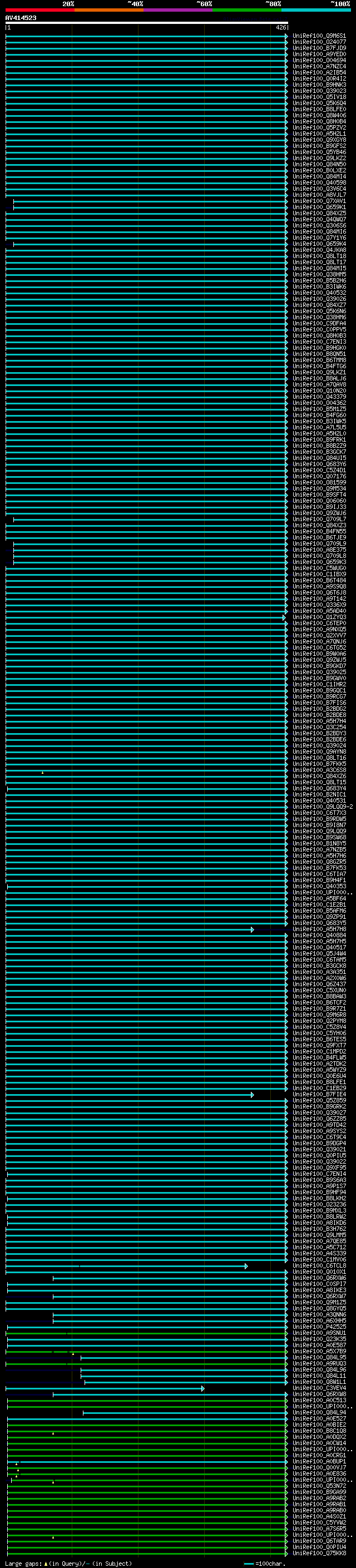The image size is (356, 1568).
Task: Select label UniRef100_Q9LKZ2
Action: pos(319,159)
